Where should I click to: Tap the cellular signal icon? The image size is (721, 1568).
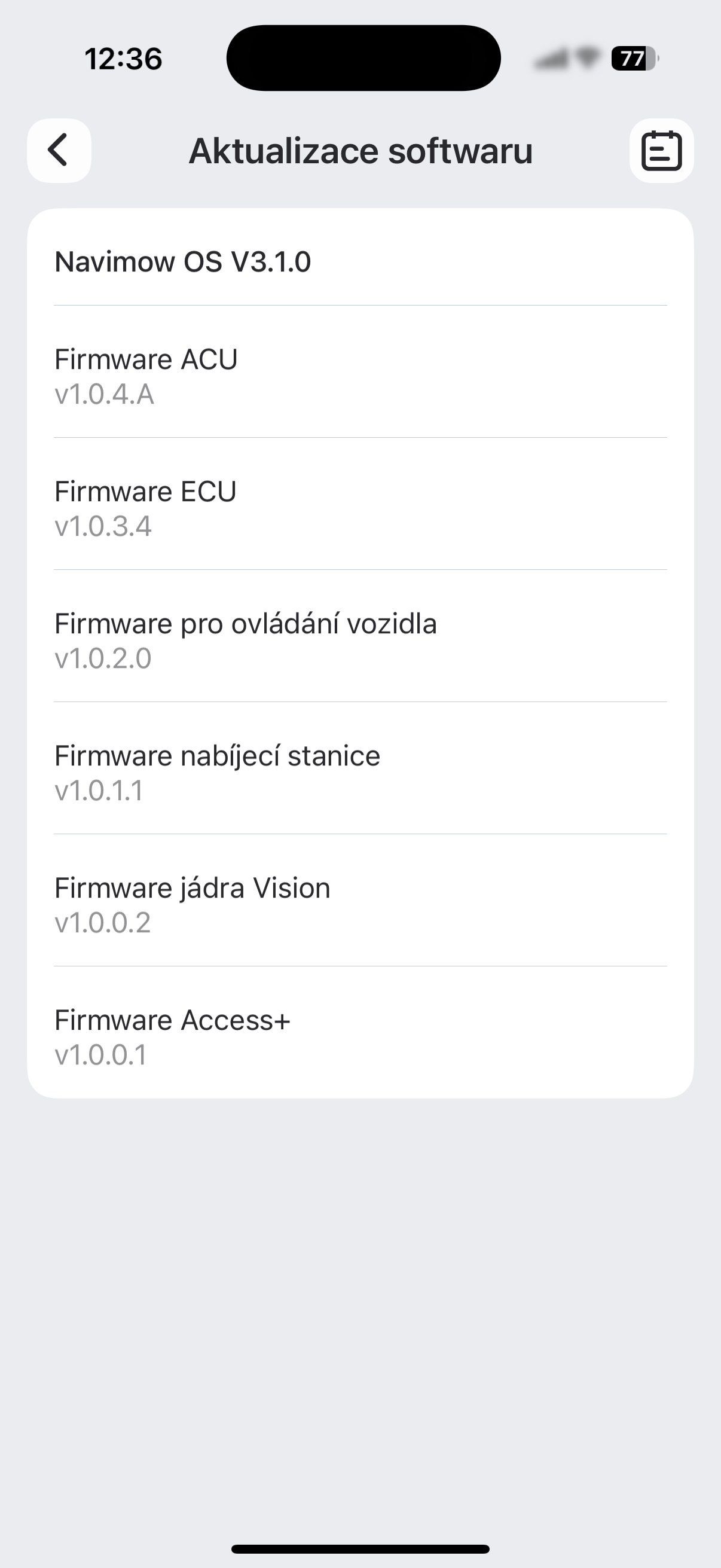pyautogui.click(x=551, y=59)
